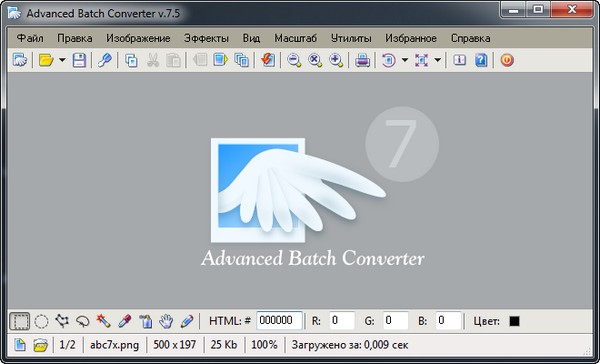Go to next image icon

click(x=220, y=60)
